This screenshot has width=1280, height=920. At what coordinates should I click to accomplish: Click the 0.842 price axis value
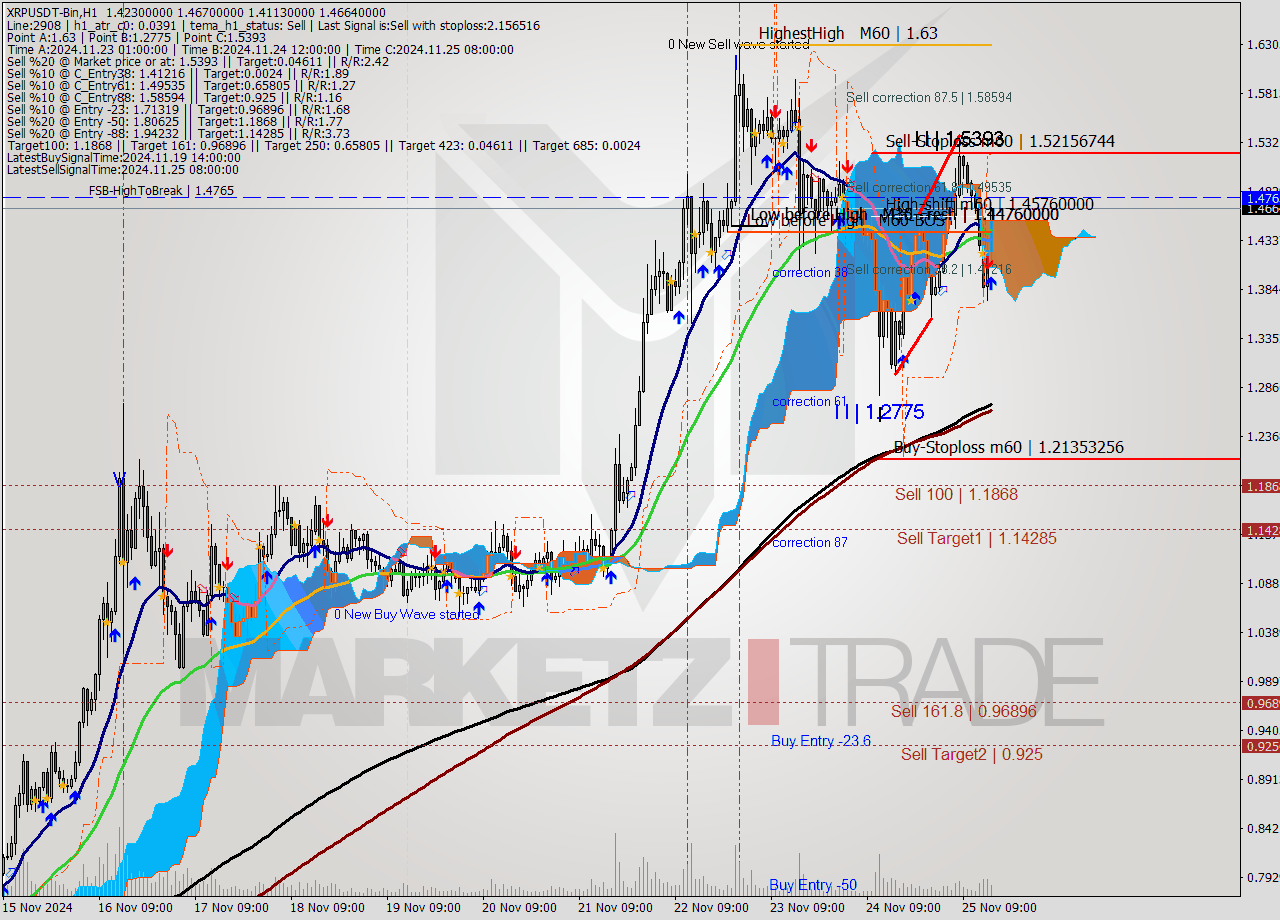coord(1261,828)
